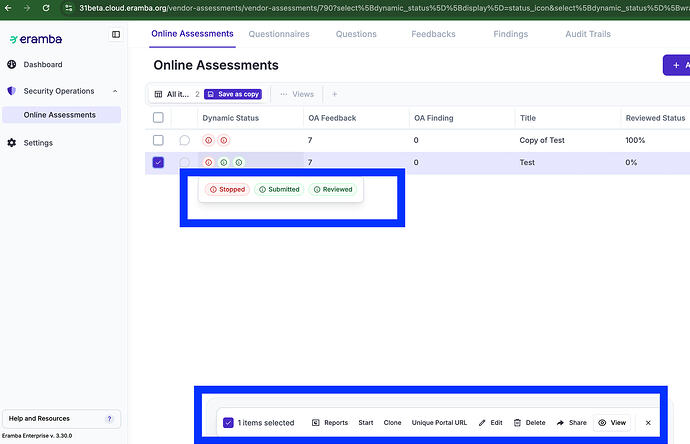Switch to Feedbacks tab
The image size is (690, 444).
tap(433, 34)
